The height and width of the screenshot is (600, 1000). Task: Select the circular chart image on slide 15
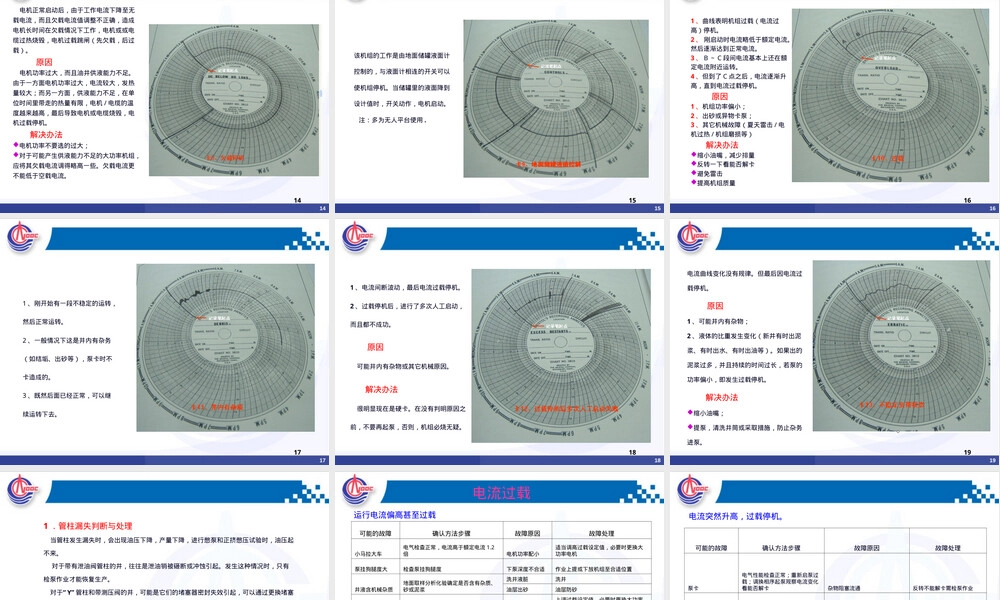coord(556,98)
